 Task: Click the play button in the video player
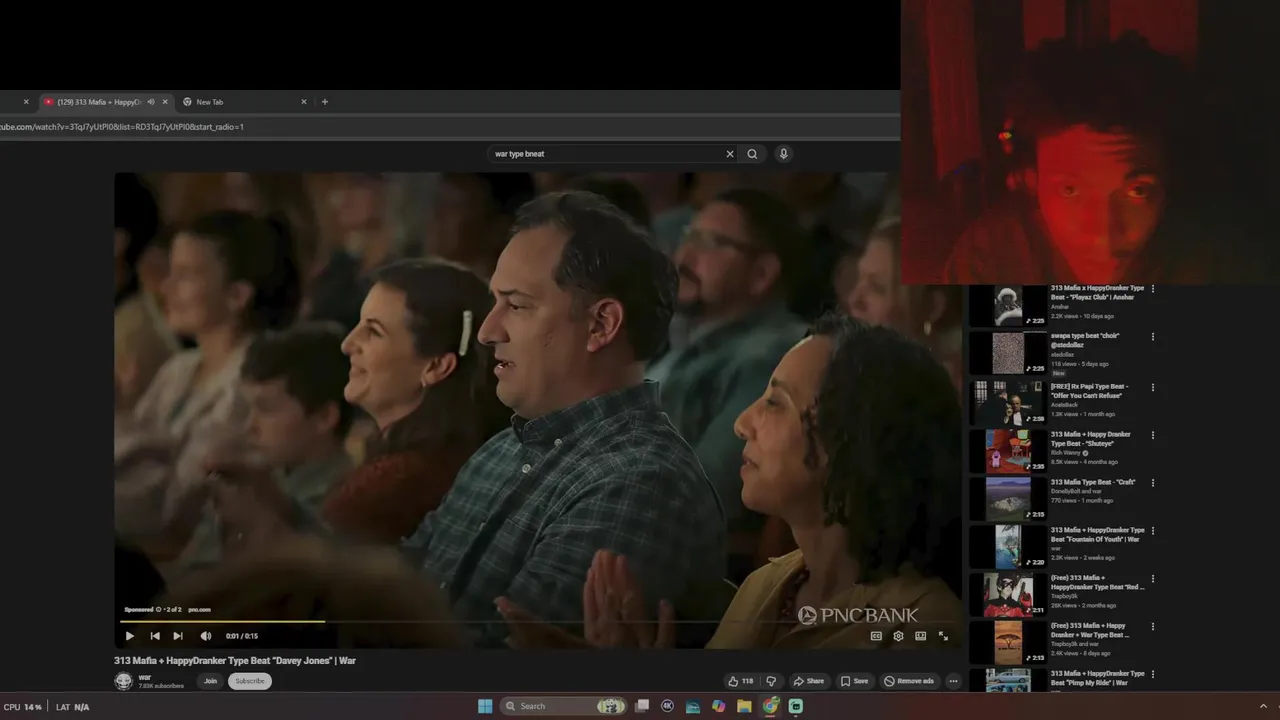point(129,636)
